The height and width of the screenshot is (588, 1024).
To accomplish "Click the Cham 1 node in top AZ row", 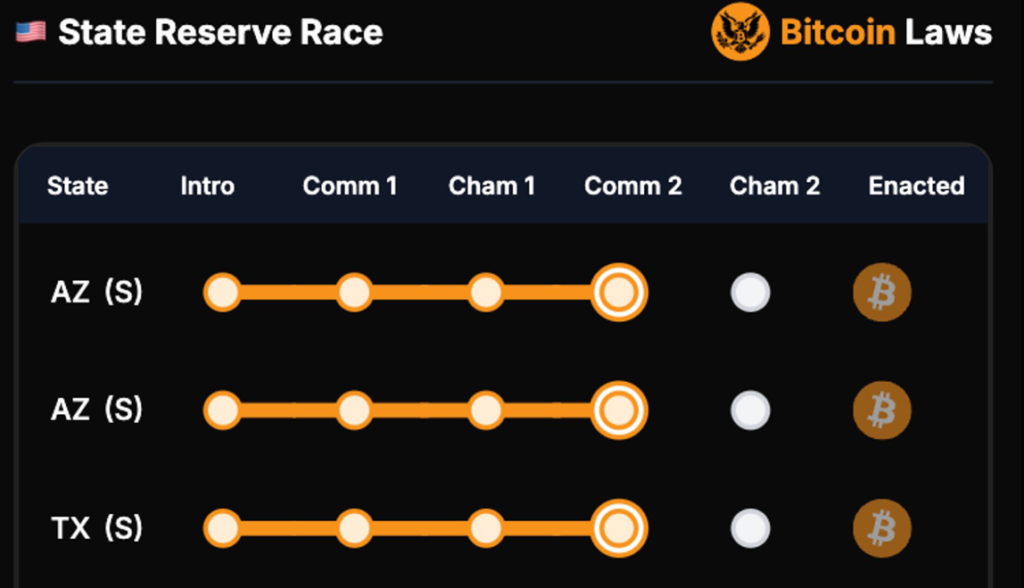I will 486,292.
